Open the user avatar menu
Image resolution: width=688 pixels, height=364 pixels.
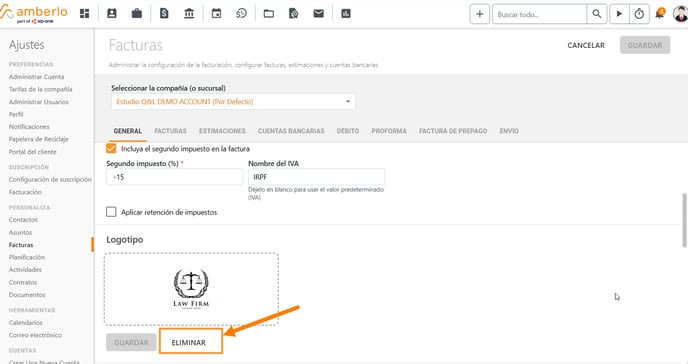(681, 14)
